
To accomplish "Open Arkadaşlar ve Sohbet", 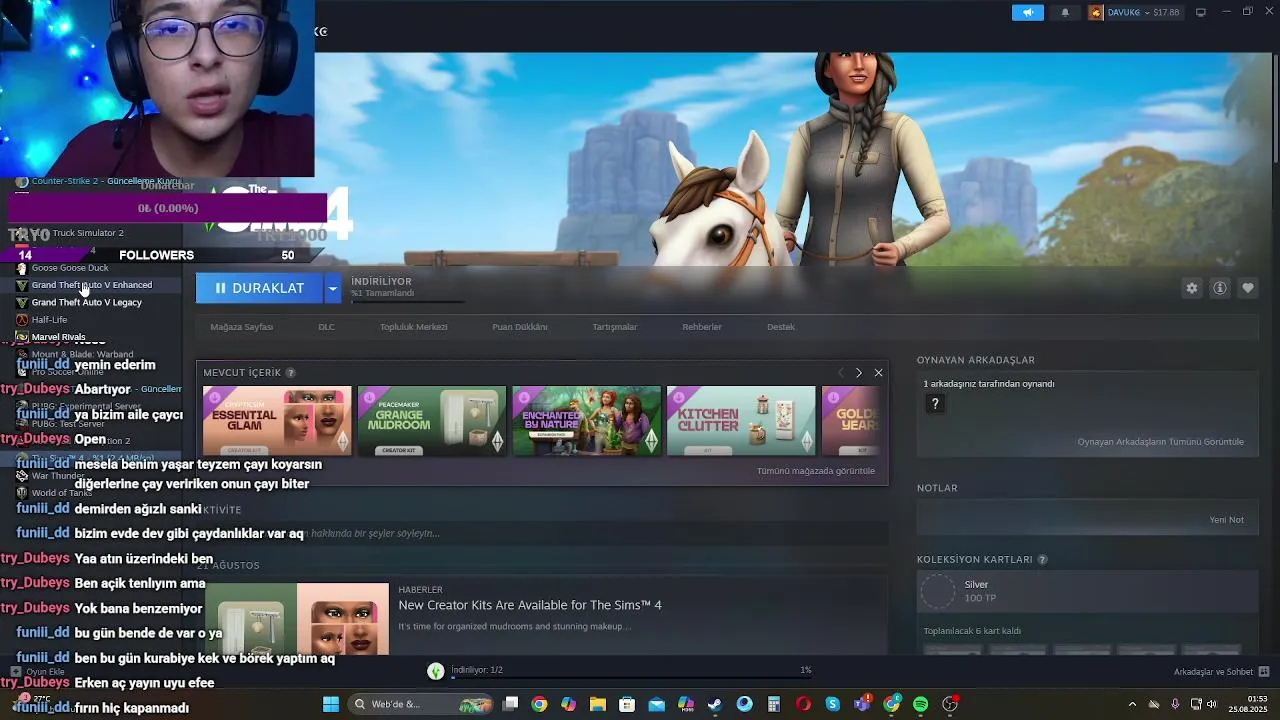I will click(1221, 672).
